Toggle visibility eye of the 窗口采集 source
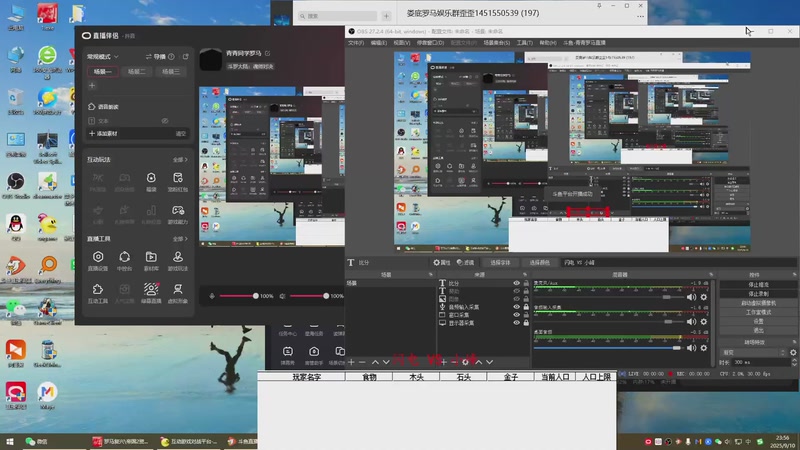800x450 pixels. pos(516,315)
